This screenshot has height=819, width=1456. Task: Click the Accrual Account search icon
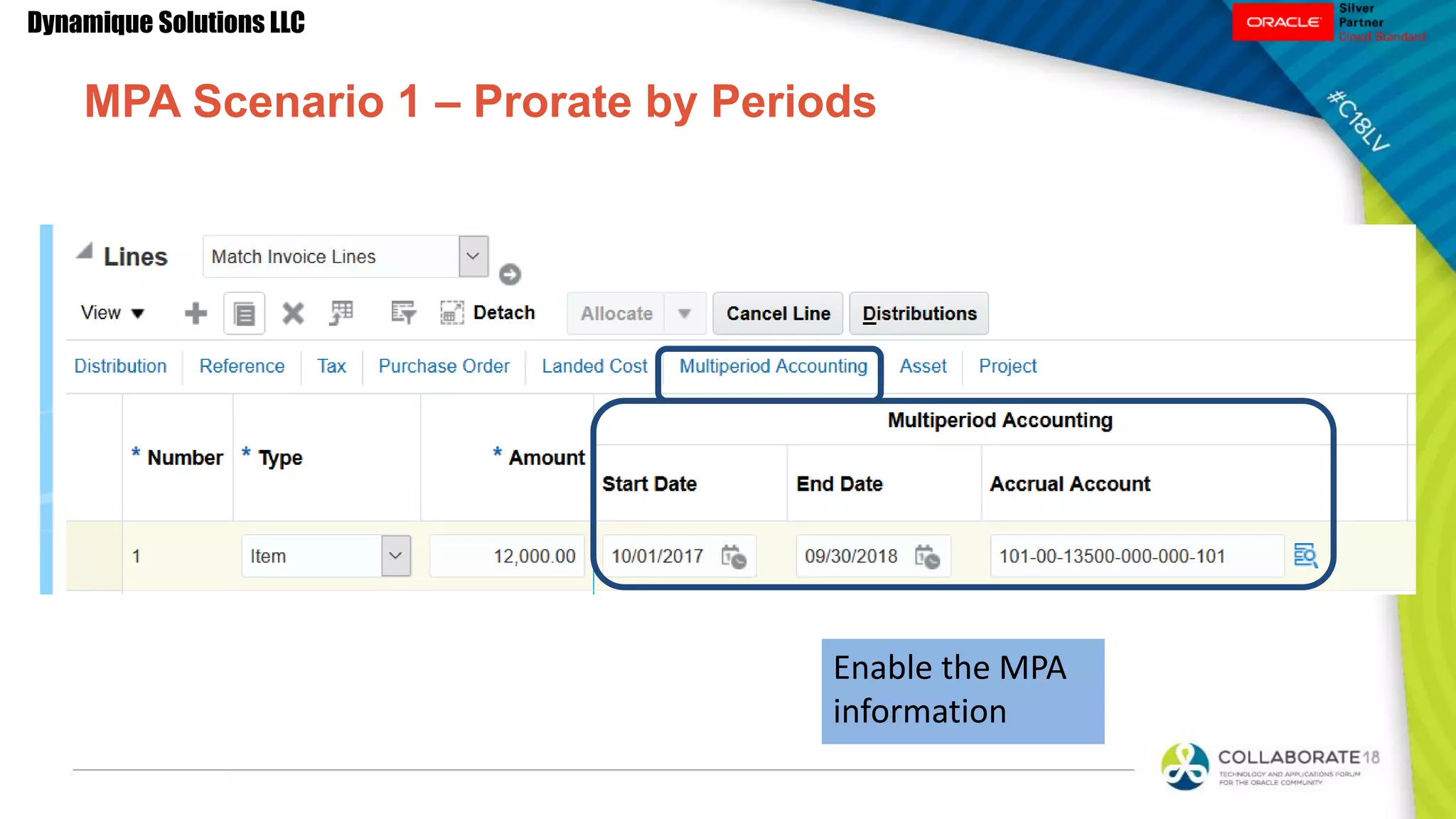[1305, 555]
